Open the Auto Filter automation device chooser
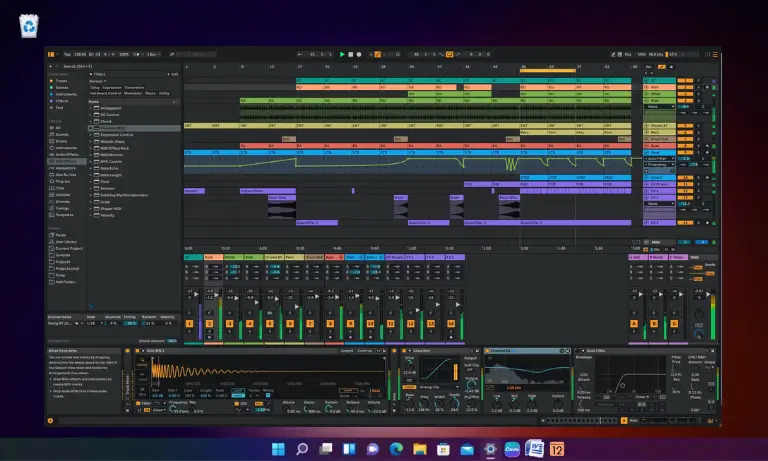768x461 pixels. coord(659,158)
